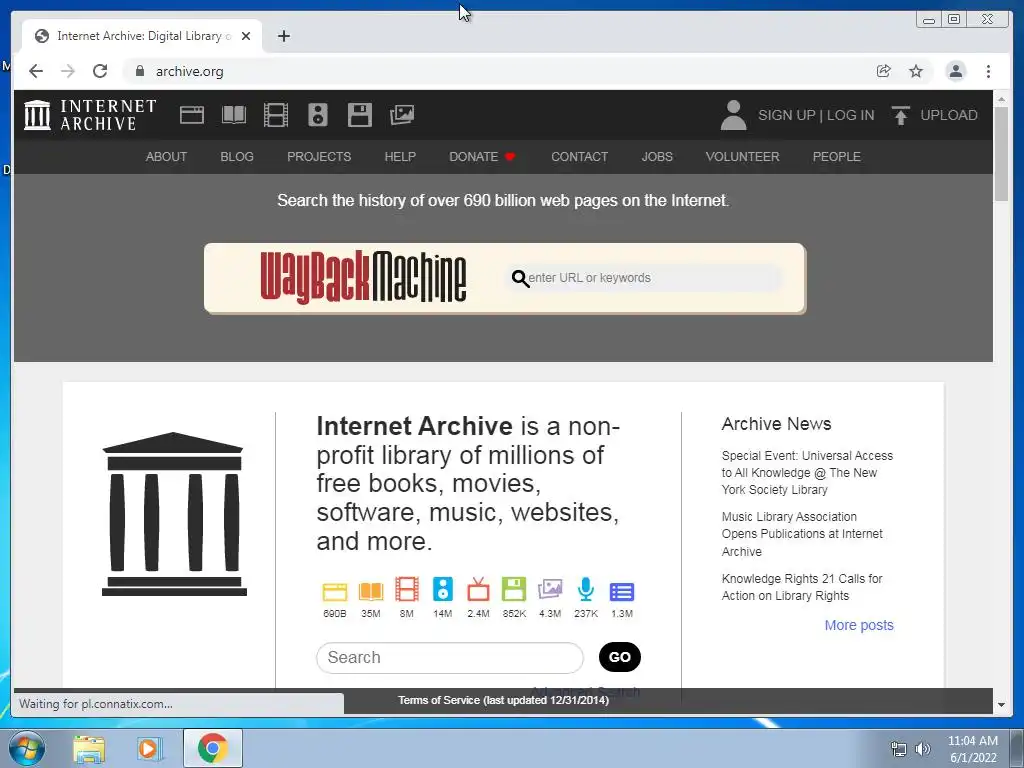1024x768 pixels.
Task: Open the More posts link
Action: pos(859,625)
